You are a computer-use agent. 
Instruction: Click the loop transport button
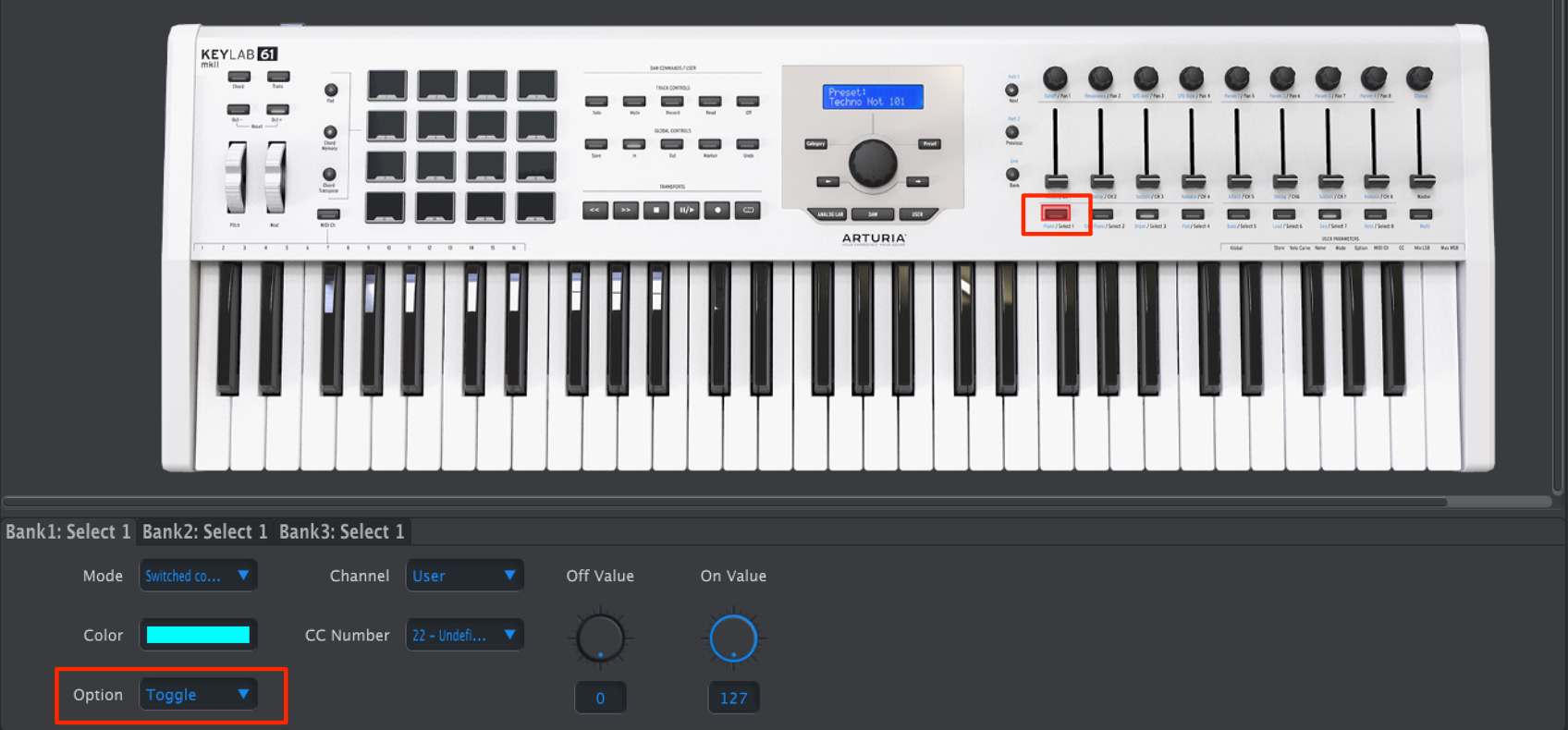pos(748,210)
